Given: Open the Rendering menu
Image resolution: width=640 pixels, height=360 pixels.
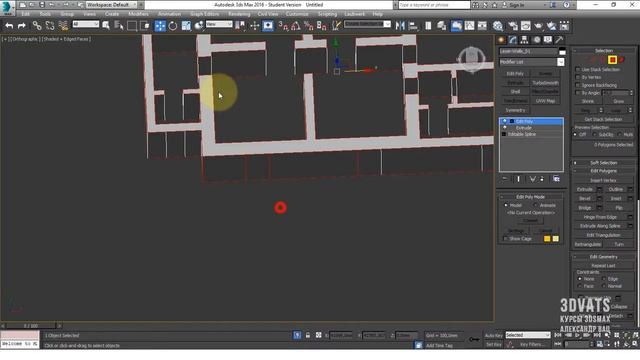Looking at the screenshot, I should (x=239, y=14).
